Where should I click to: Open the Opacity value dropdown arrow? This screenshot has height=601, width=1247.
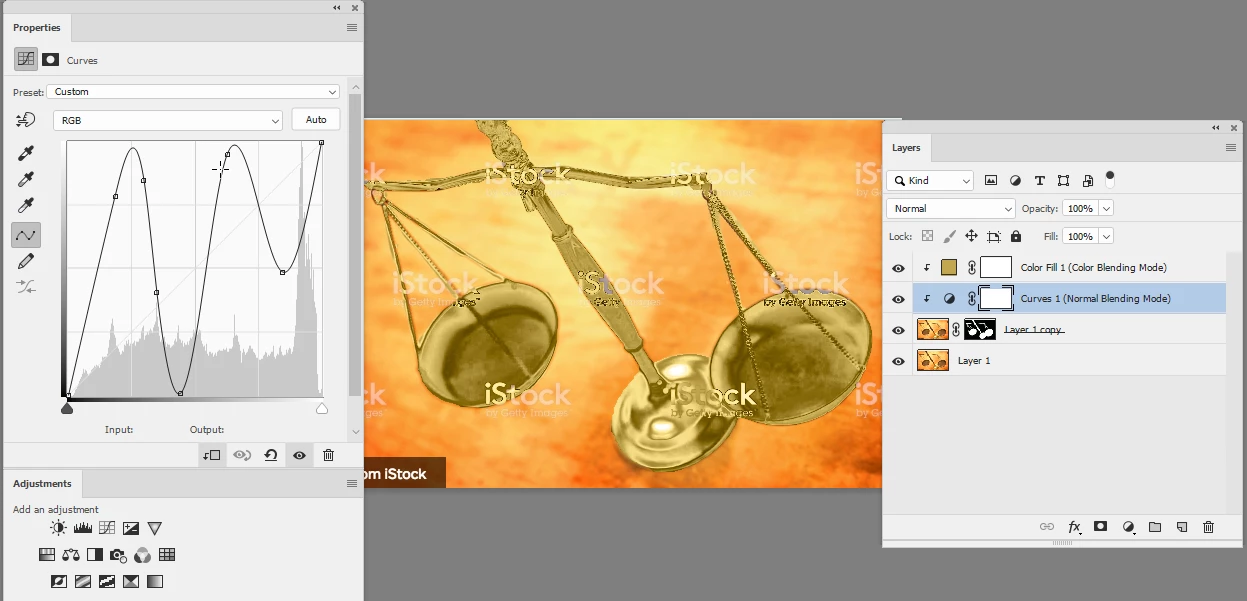pos(1106,209)
